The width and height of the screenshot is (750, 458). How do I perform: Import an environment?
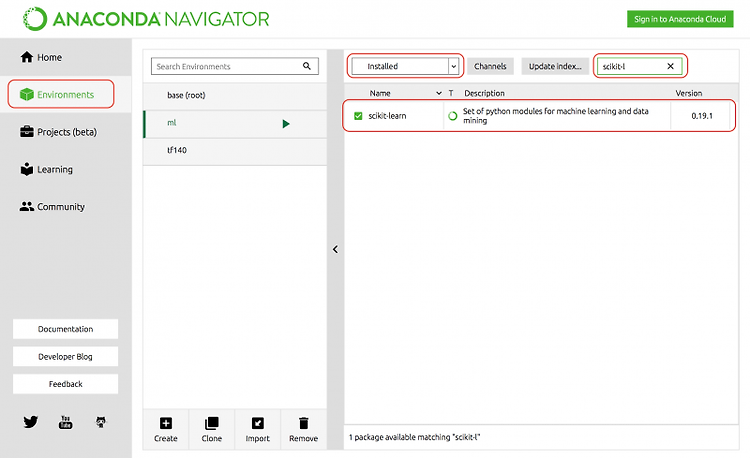pos(257,429)
